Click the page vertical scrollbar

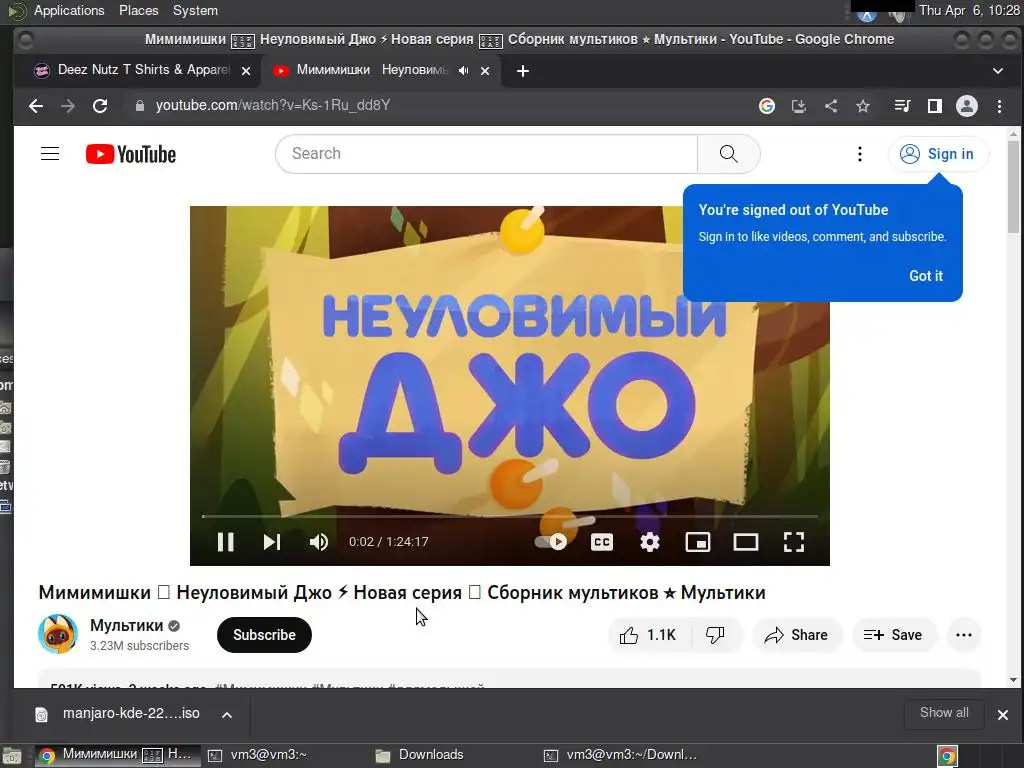click(x=1013, y=187)
